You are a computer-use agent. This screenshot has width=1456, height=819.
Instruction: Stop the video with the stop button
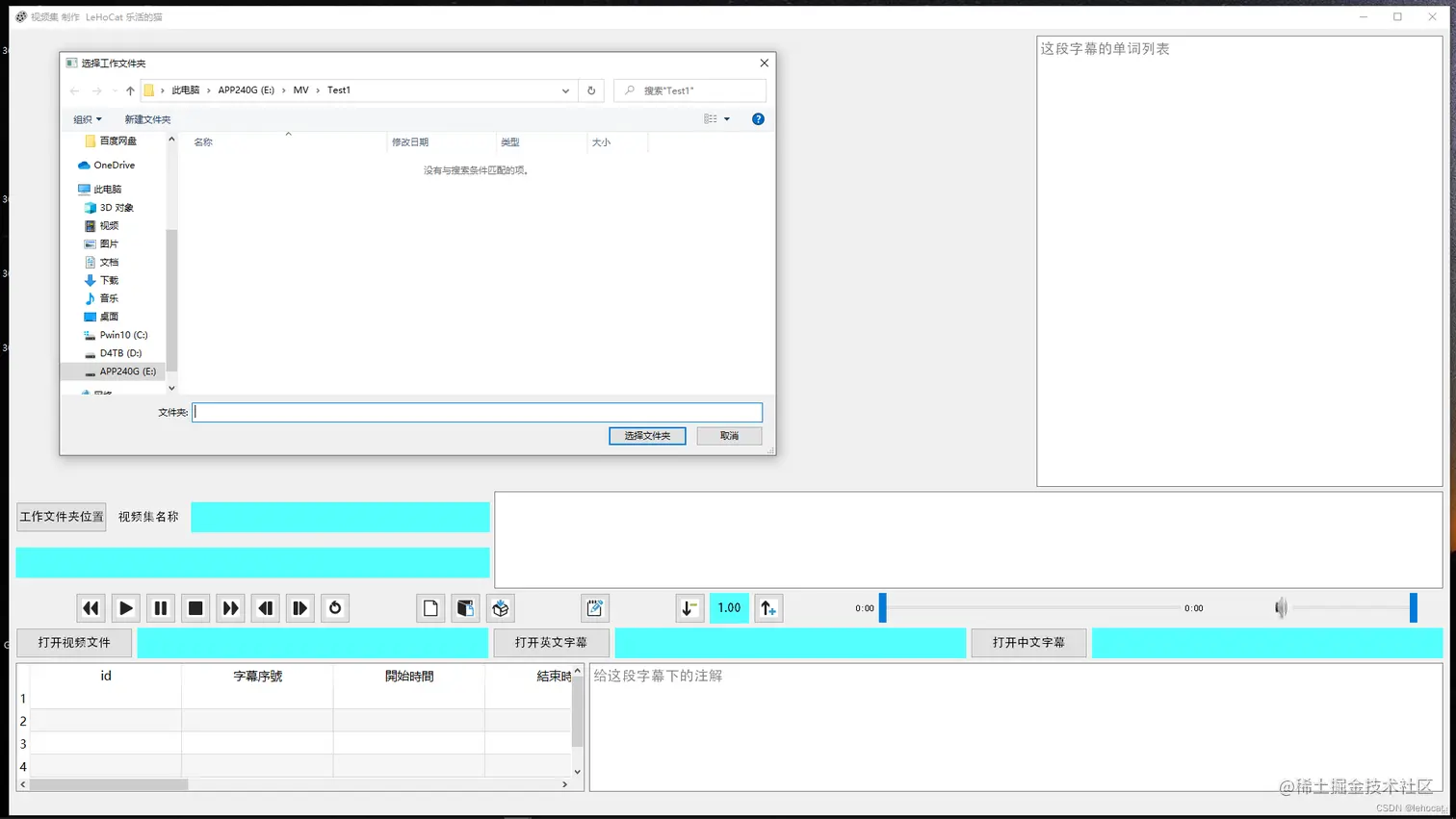pyautogui.click(x=195, y=608)
